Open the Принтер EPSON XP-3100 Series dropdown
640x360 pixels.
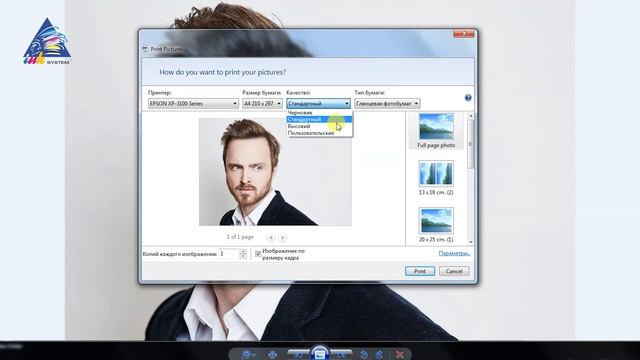[193, 104]
